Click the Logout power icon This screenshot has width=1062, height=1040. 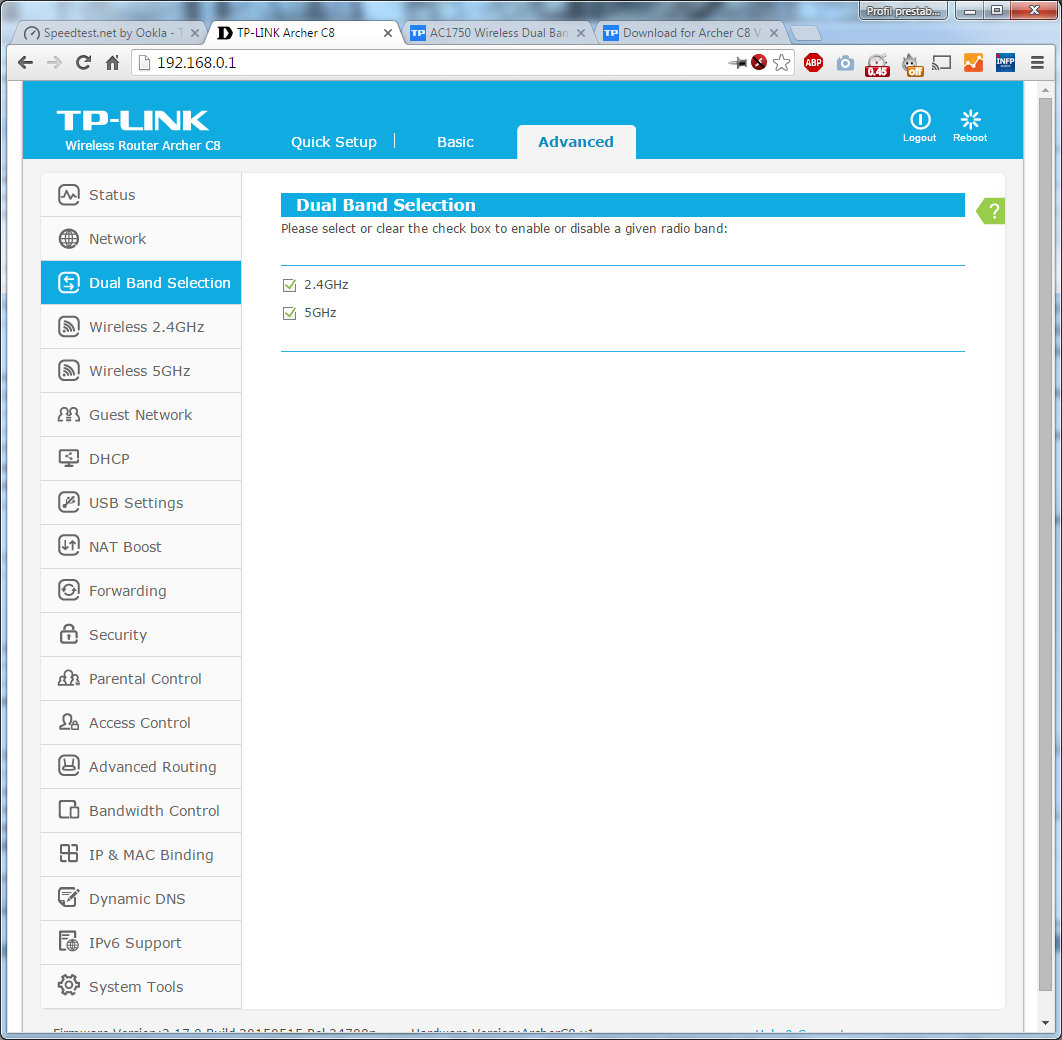pyautogui.click(x=920, y=120)
